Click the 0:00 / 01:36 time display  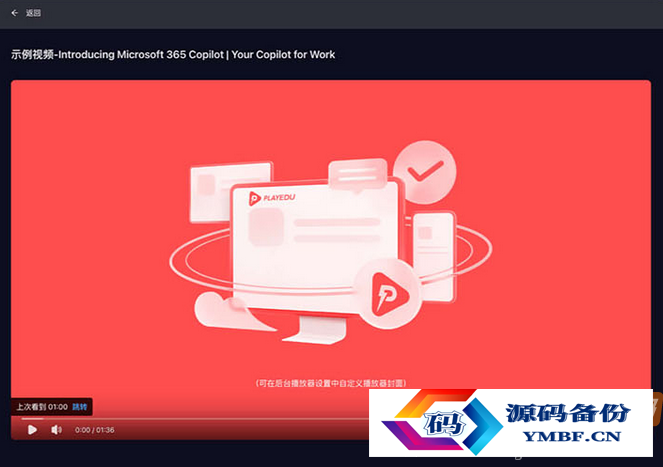(95, 430)
